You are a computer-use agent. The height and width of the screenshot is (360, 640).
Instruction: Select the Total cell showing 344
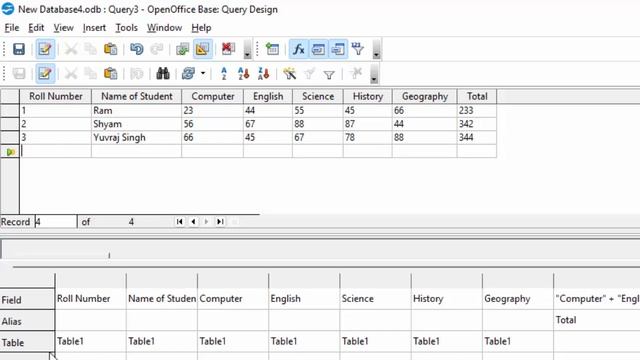(x=477, y=138)
